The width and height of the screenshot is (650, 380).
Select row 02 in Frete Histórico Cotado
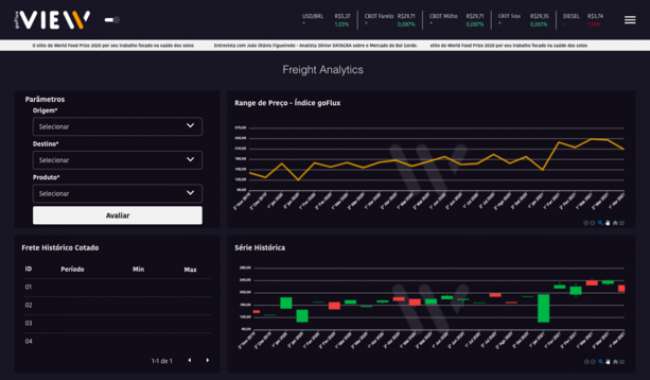click(117, 305)
